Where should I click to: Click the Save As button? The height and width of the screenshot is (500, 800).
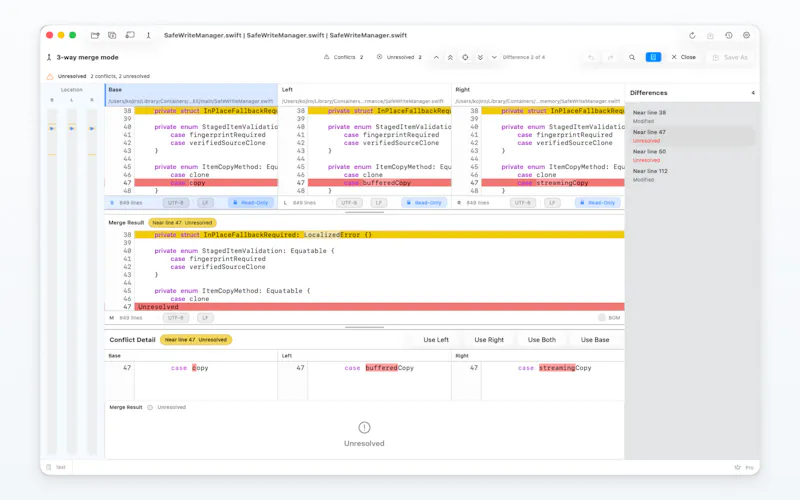(x=730, y=57)
